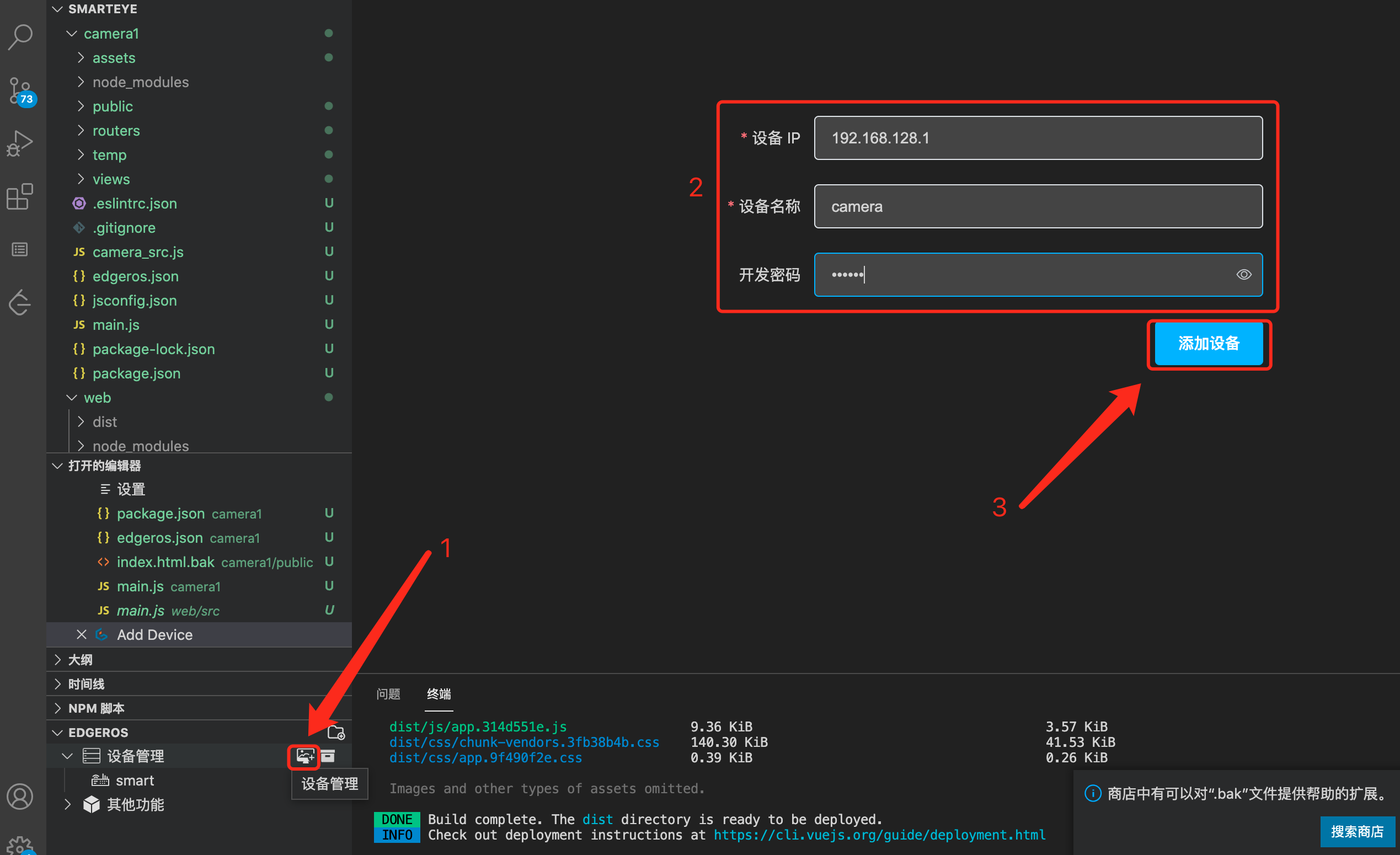Switch to main.js camera1 open editor

(199, 586)
